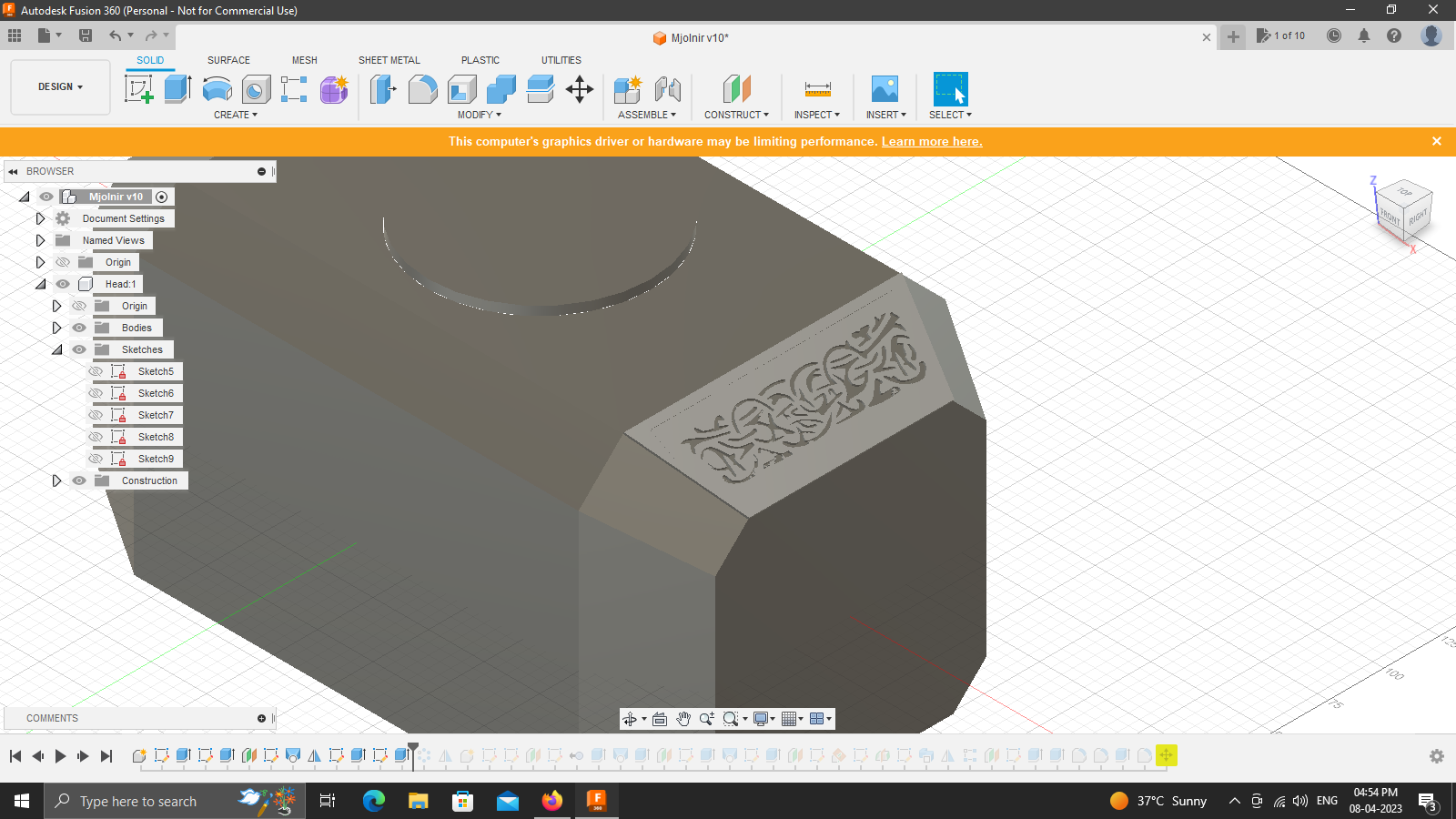
Task: Show the Origin folder contents
Action: [40, 261]
